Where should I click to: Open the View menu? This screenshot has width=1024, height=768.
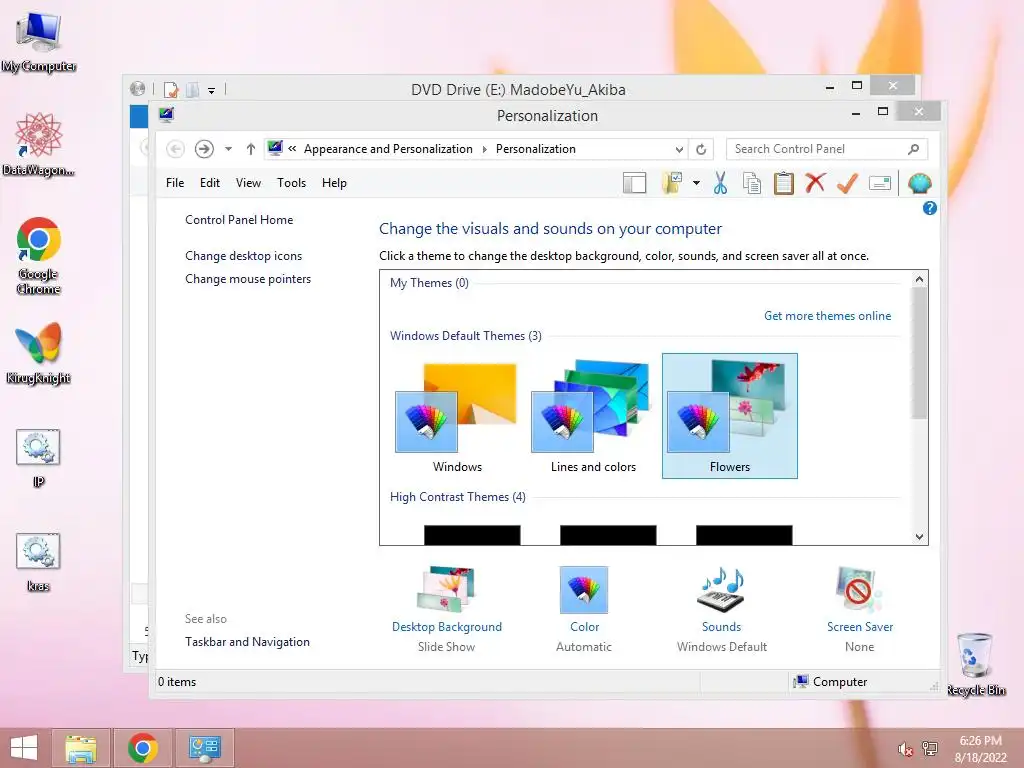tap(248, 183)
